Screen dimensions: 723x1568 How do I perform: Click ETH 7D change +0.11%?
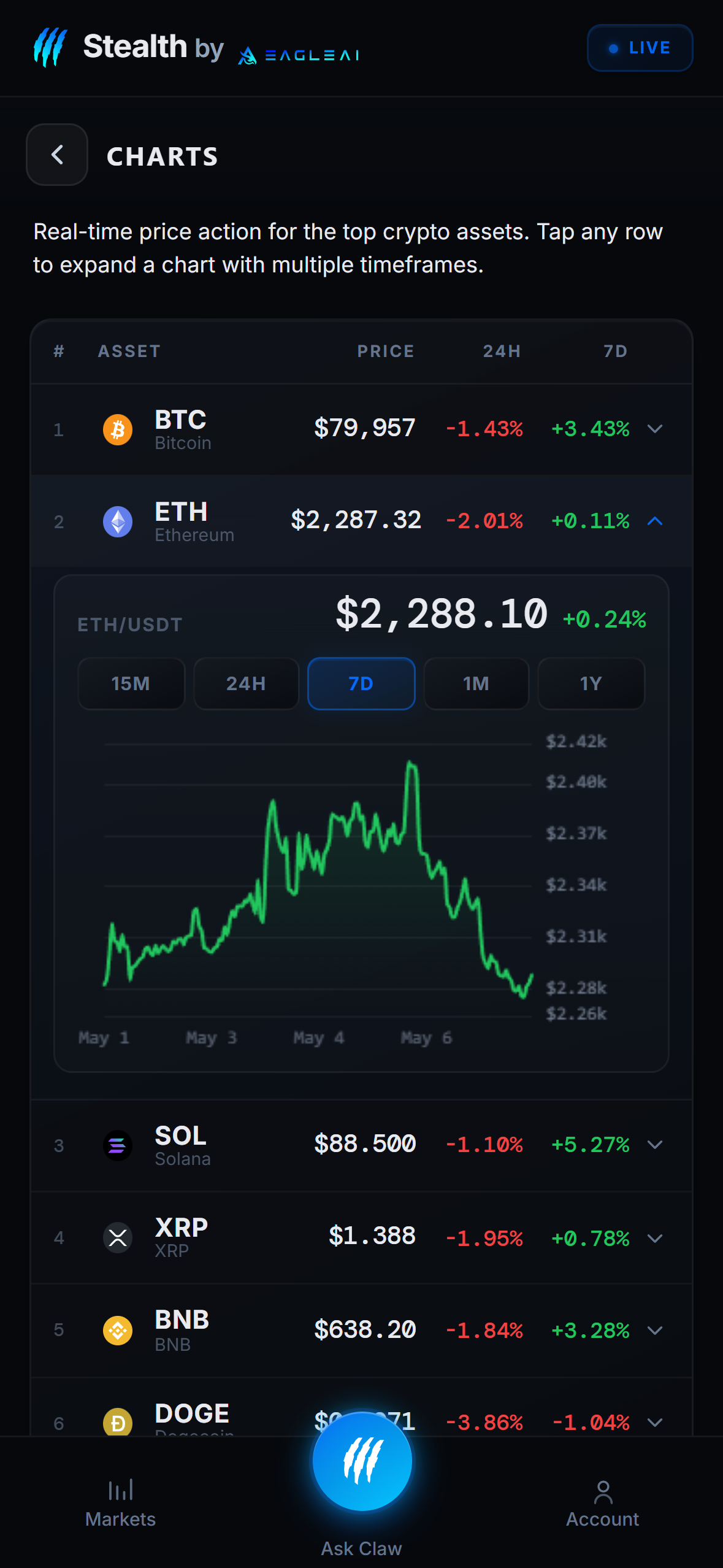pos(591,521)
